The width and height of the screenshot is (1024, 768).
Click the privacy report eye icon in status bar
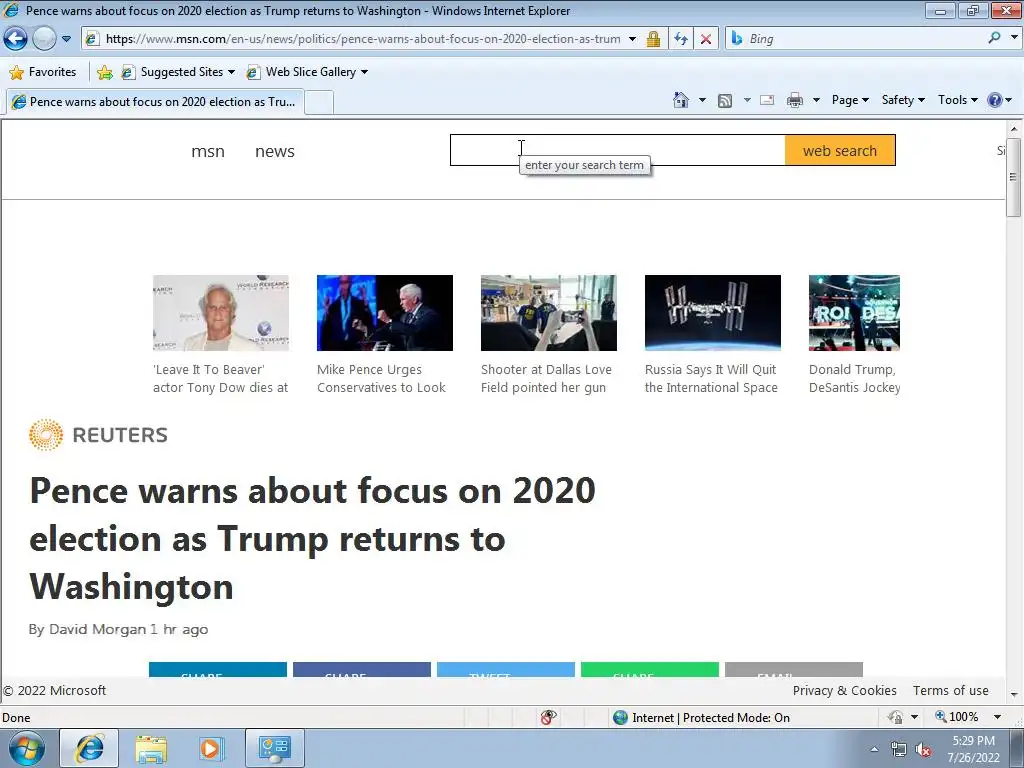coord(549,718)
